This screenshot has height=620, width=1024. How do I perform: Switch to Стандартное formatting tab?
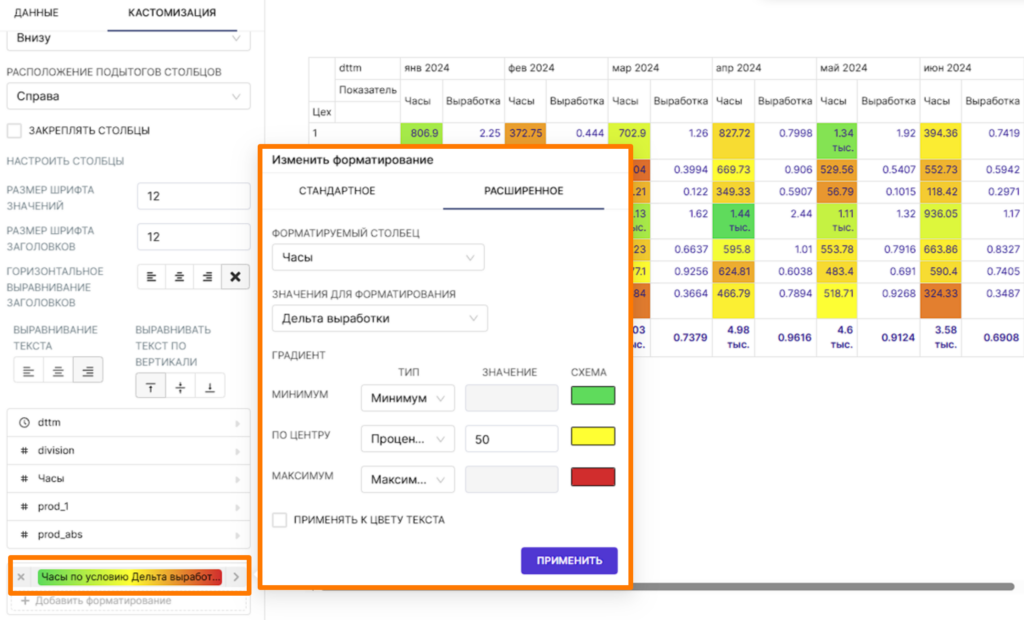(x=337, y=191)
